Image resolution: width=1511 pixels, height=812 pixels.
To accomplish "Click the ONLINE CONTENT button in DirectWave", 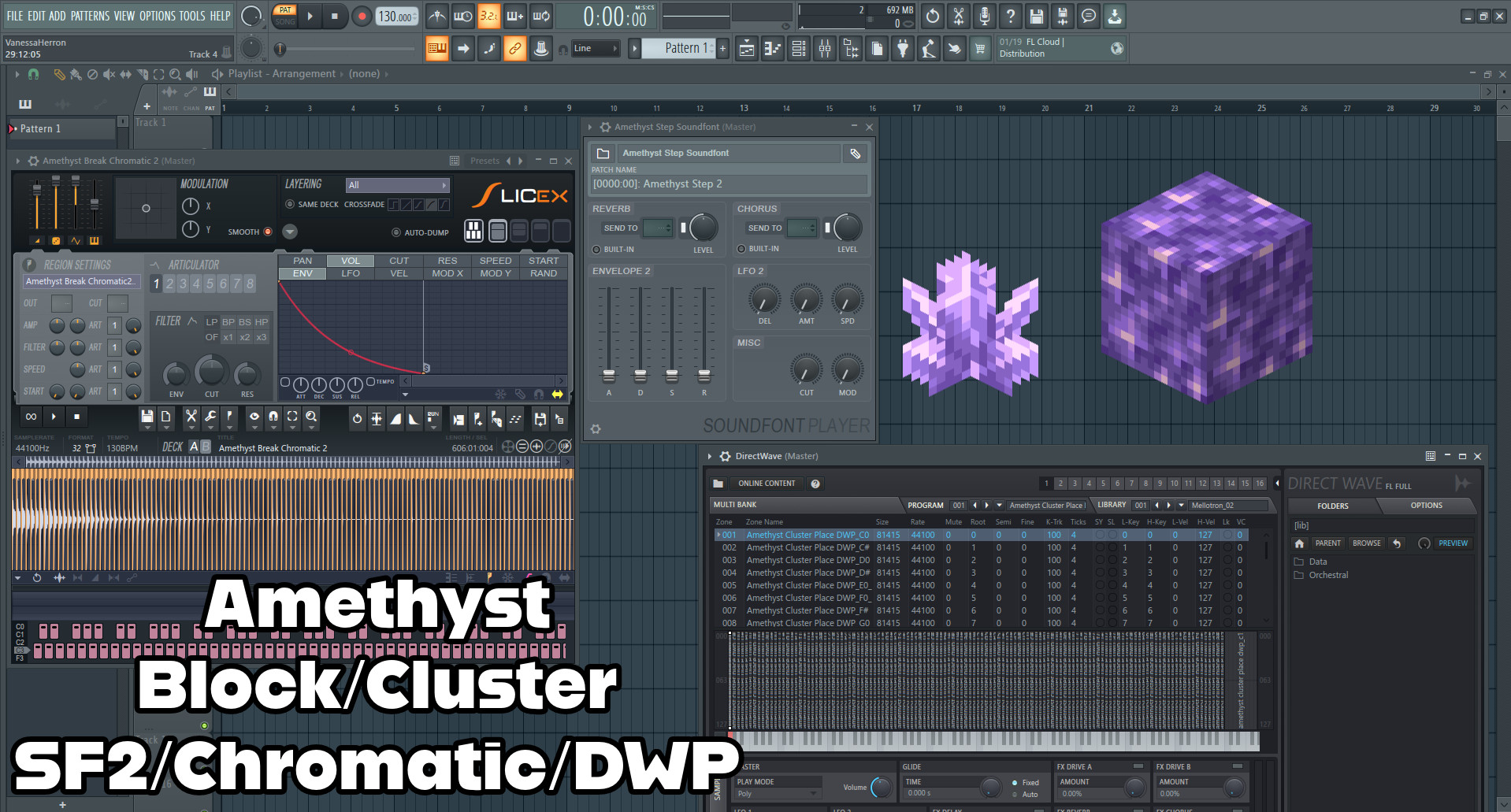I will click(x=767, y=484).
